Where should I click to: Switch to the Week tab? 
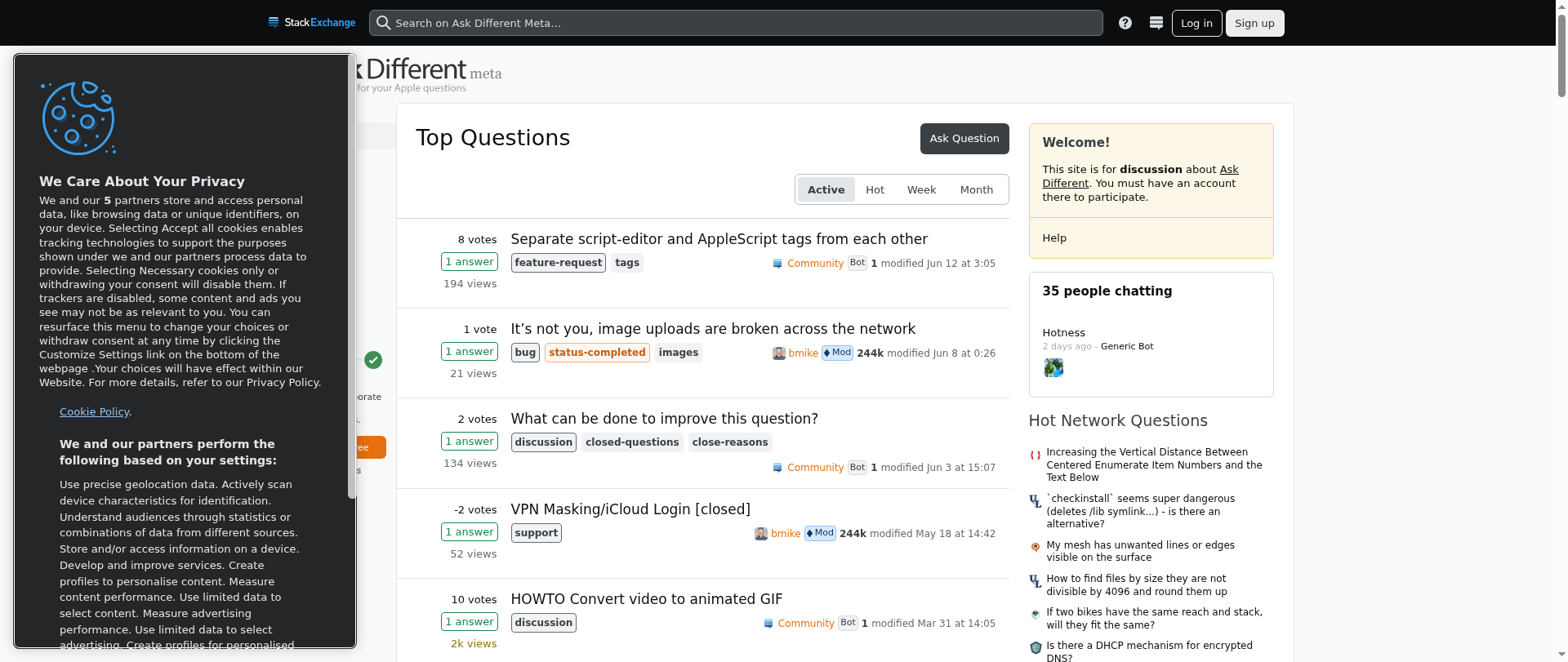[x=921, y=189]
